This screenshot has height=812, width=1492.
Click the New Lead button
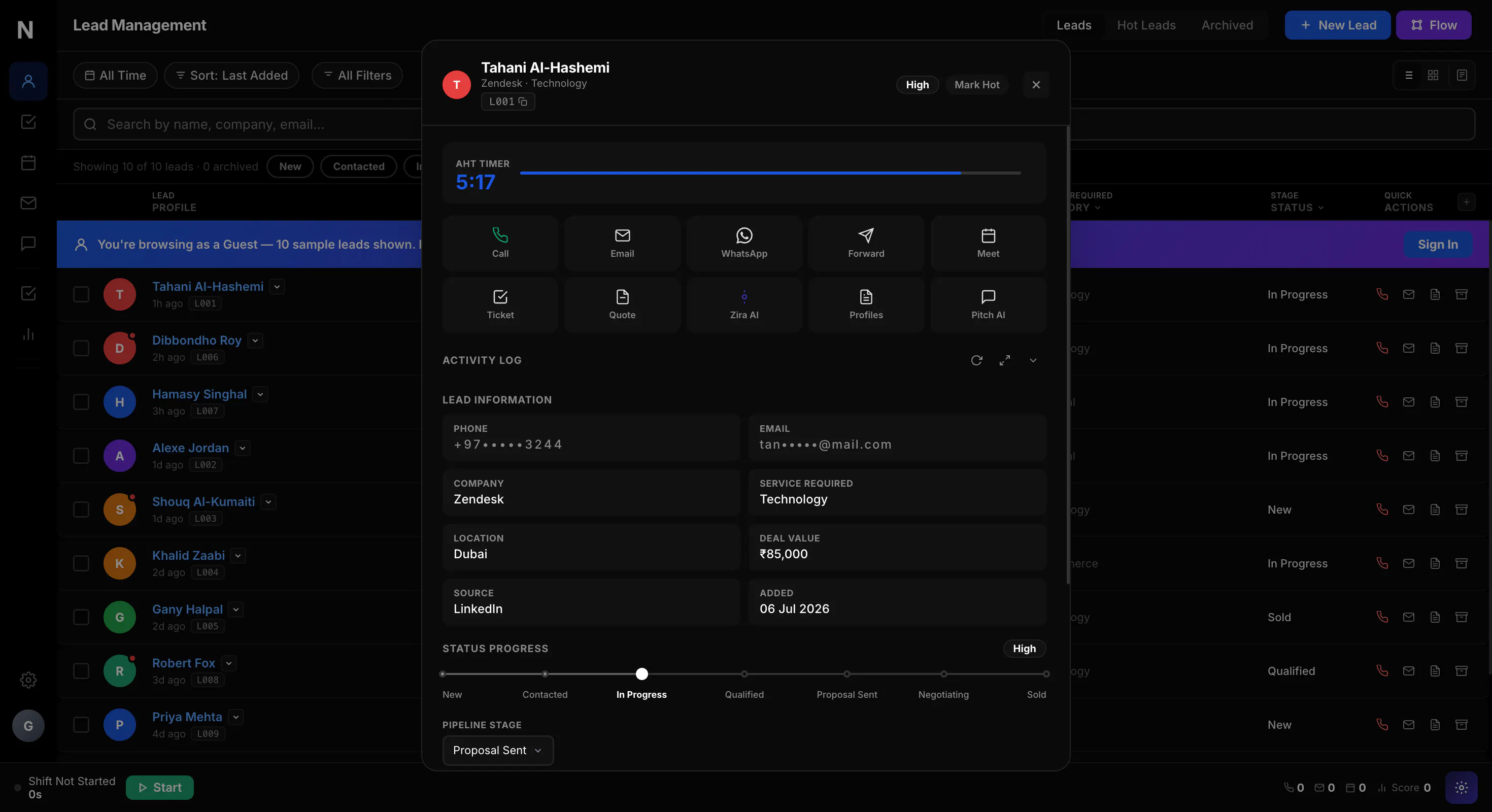(x=1337, y=25)
